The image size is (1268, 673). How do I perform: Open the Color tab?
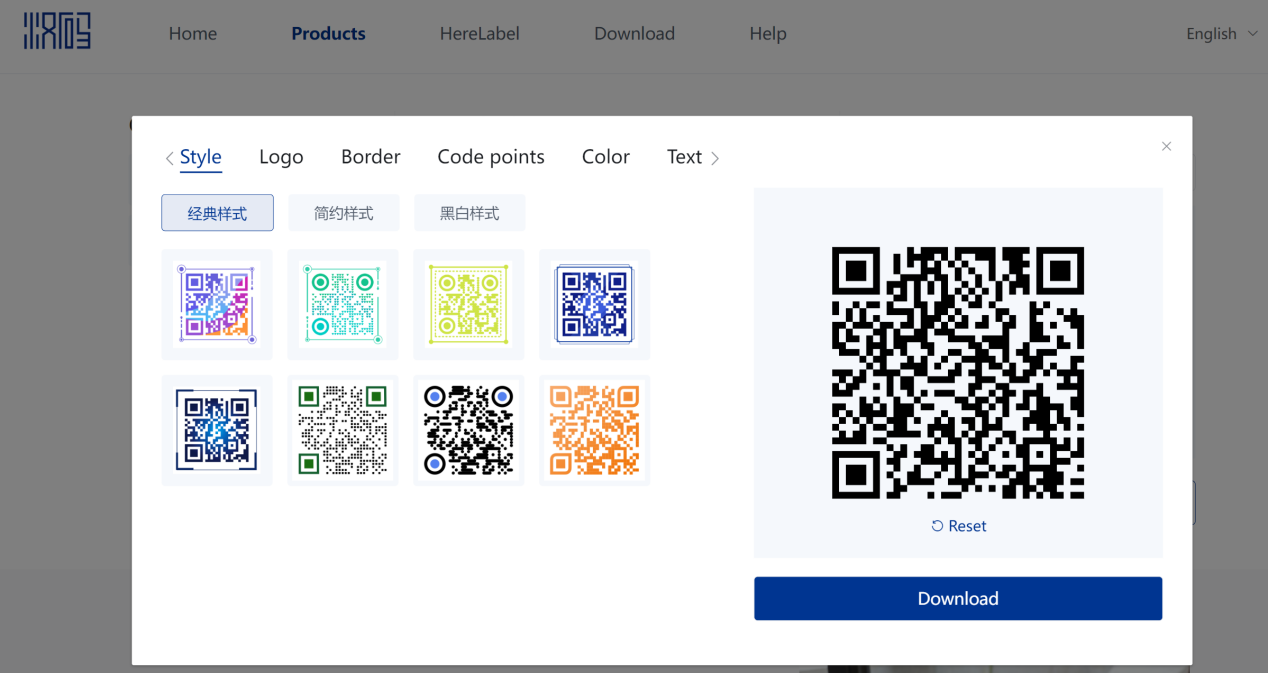pos(606,157)
